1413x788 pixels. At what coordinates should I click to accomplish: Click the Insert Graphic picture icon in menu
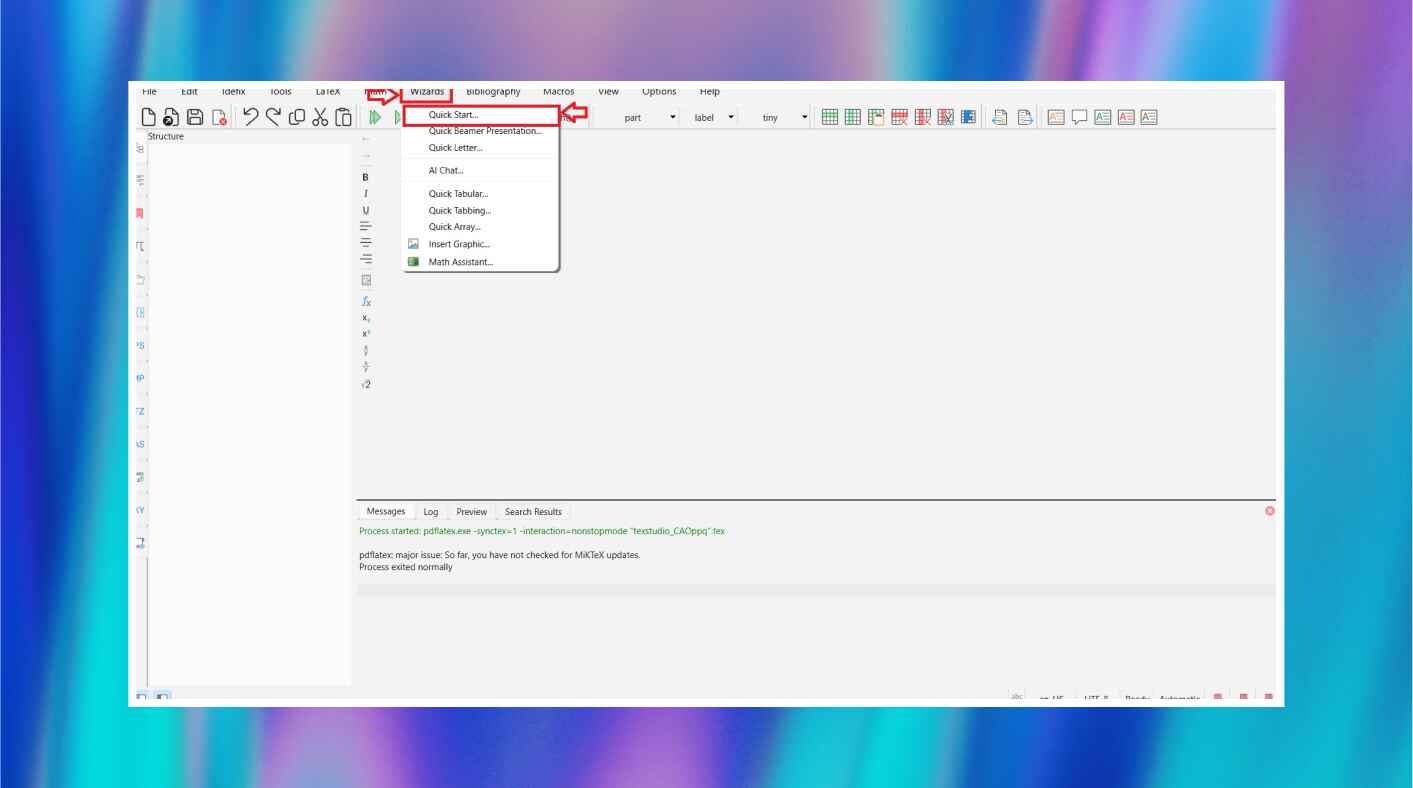pos(413,244)
